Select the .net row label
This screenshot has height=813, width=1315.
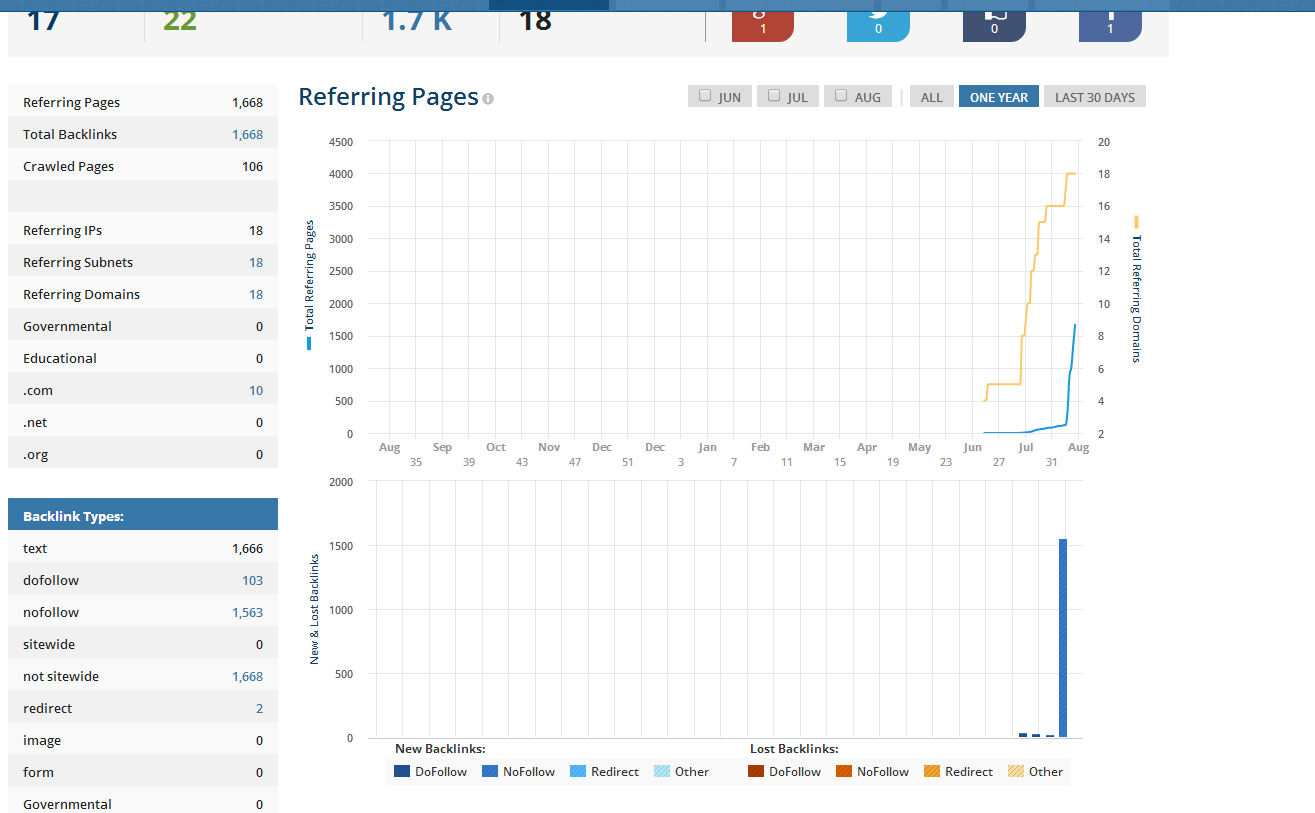35,422
